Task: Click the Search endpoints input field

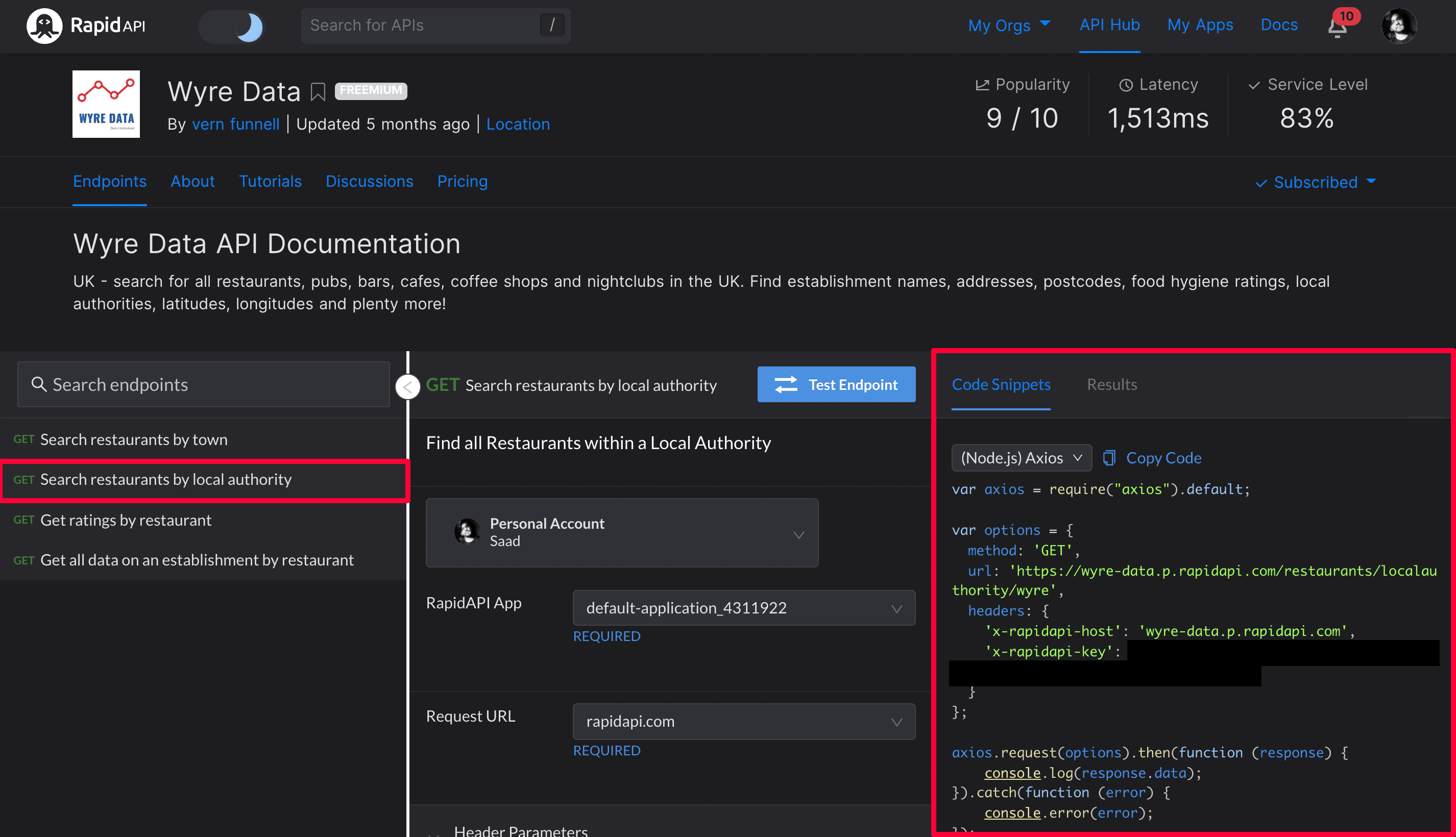Action: tap(203, 384)
